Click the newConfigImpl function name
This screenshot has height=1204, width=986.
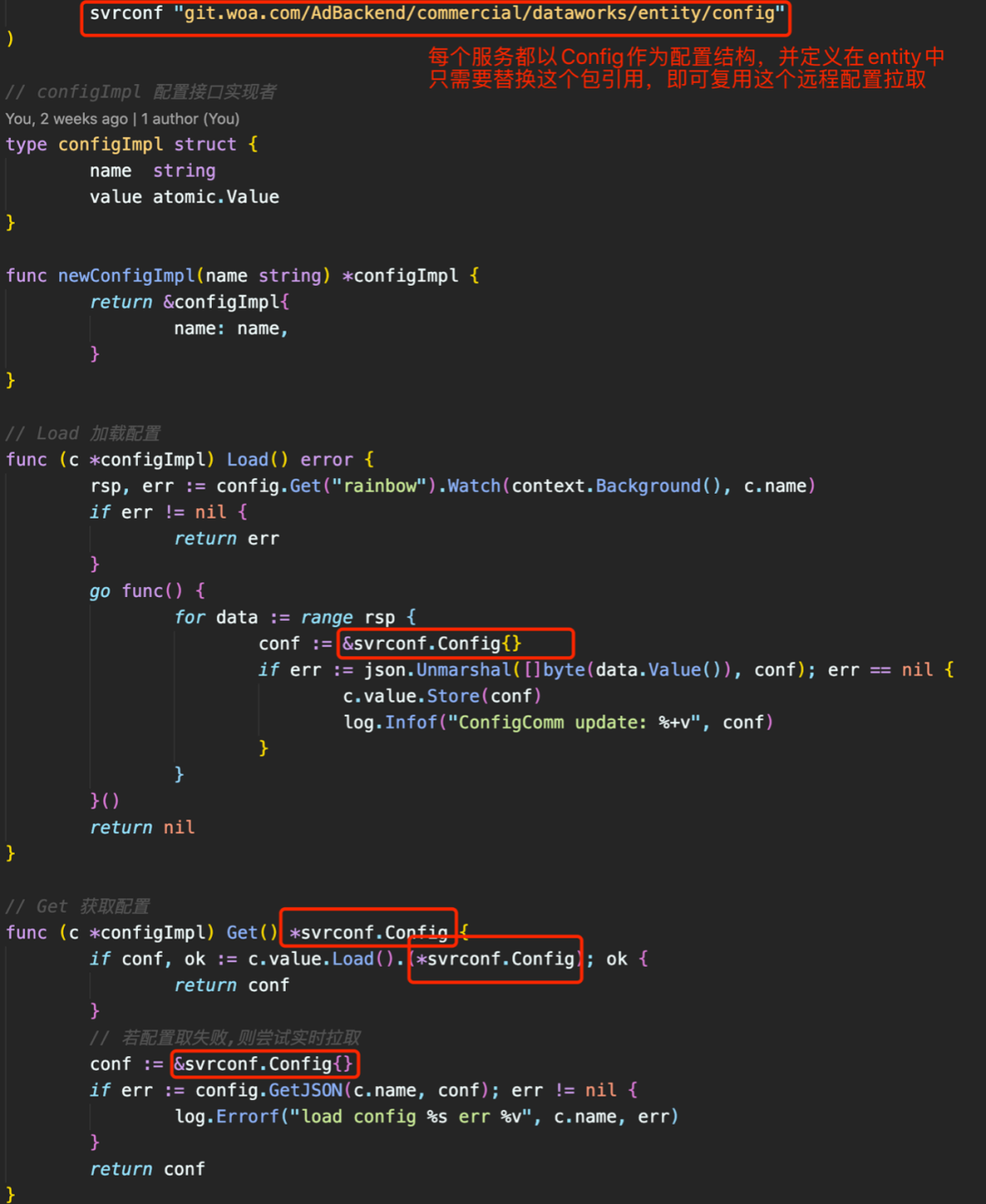(x=126, y=276)
